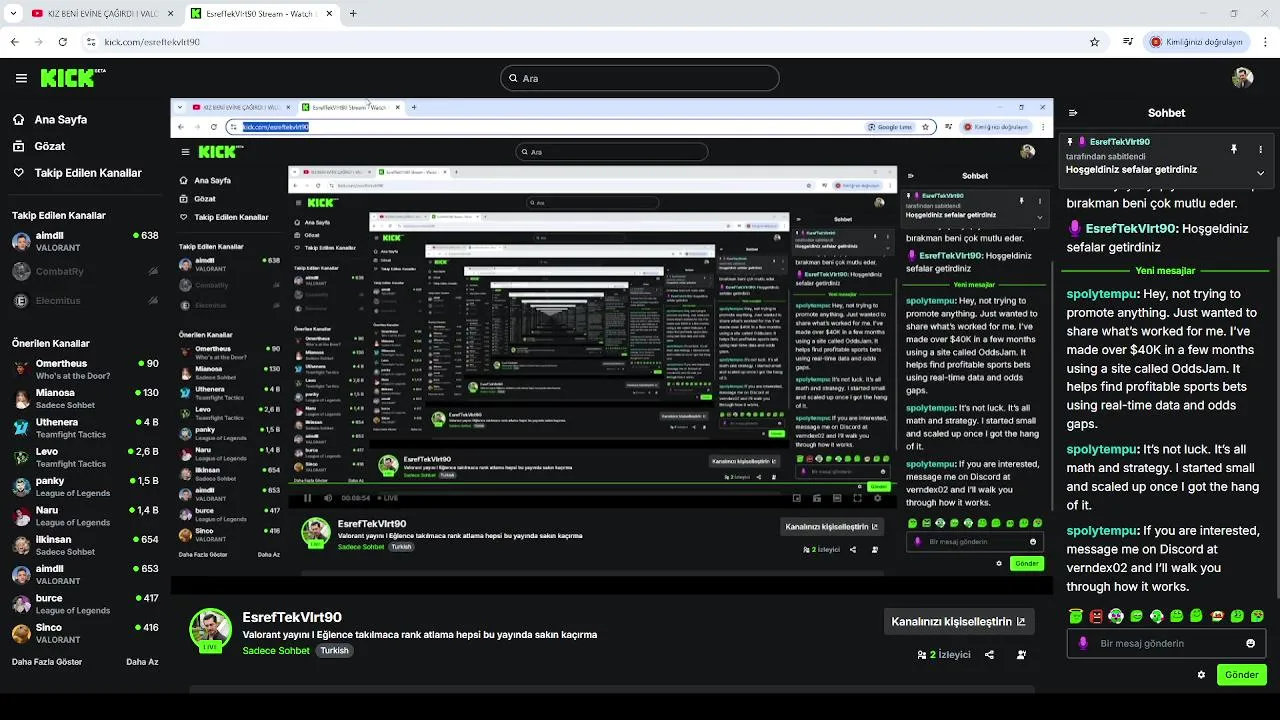Click EsrefTekVlrt90 name in pinned message

(1119, 142)
